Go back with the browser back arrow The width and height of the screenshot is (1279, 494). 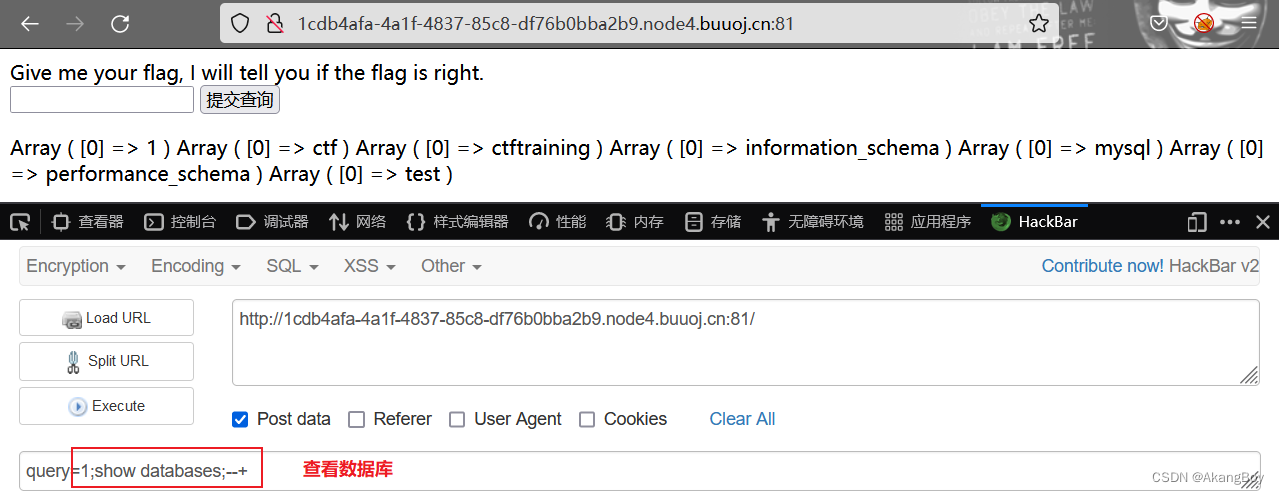(x=30, y=23)
